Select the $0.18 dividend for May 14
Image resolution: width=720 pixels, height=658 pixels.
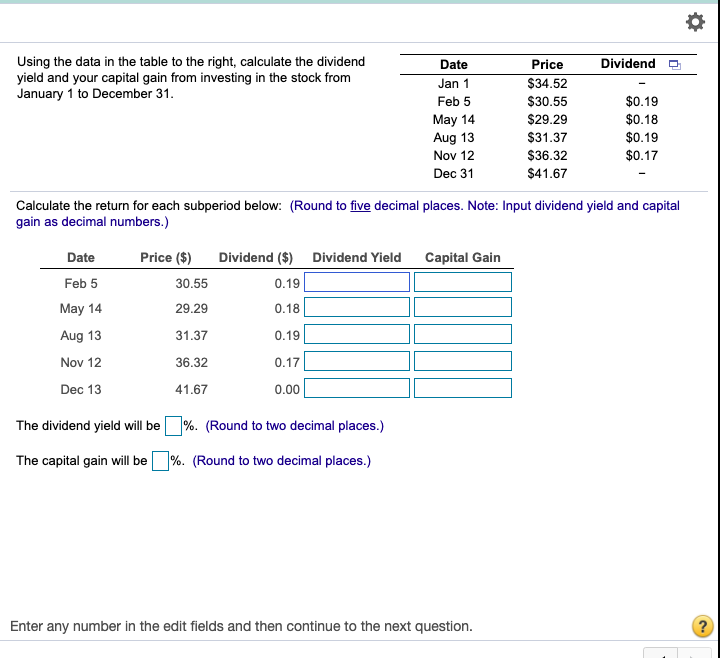[x=642, y=119]
